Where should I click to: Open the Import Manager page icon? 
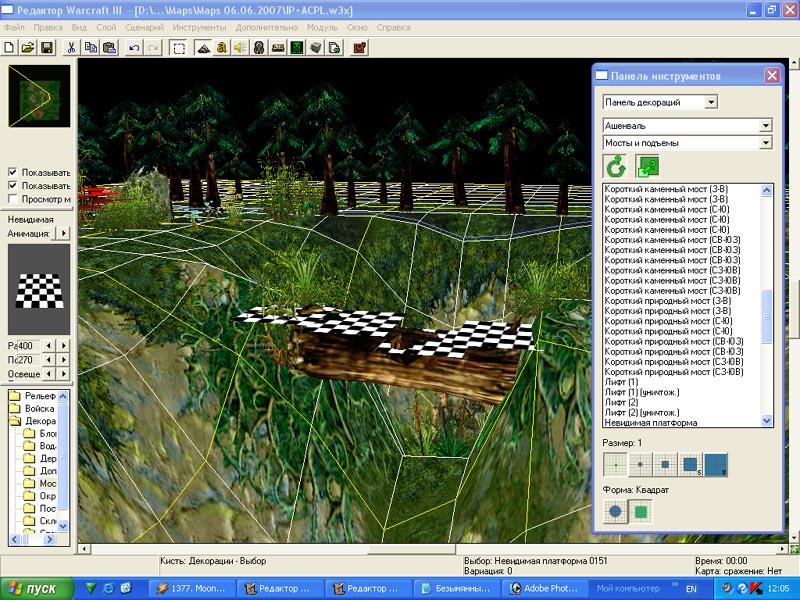point(335,48)
